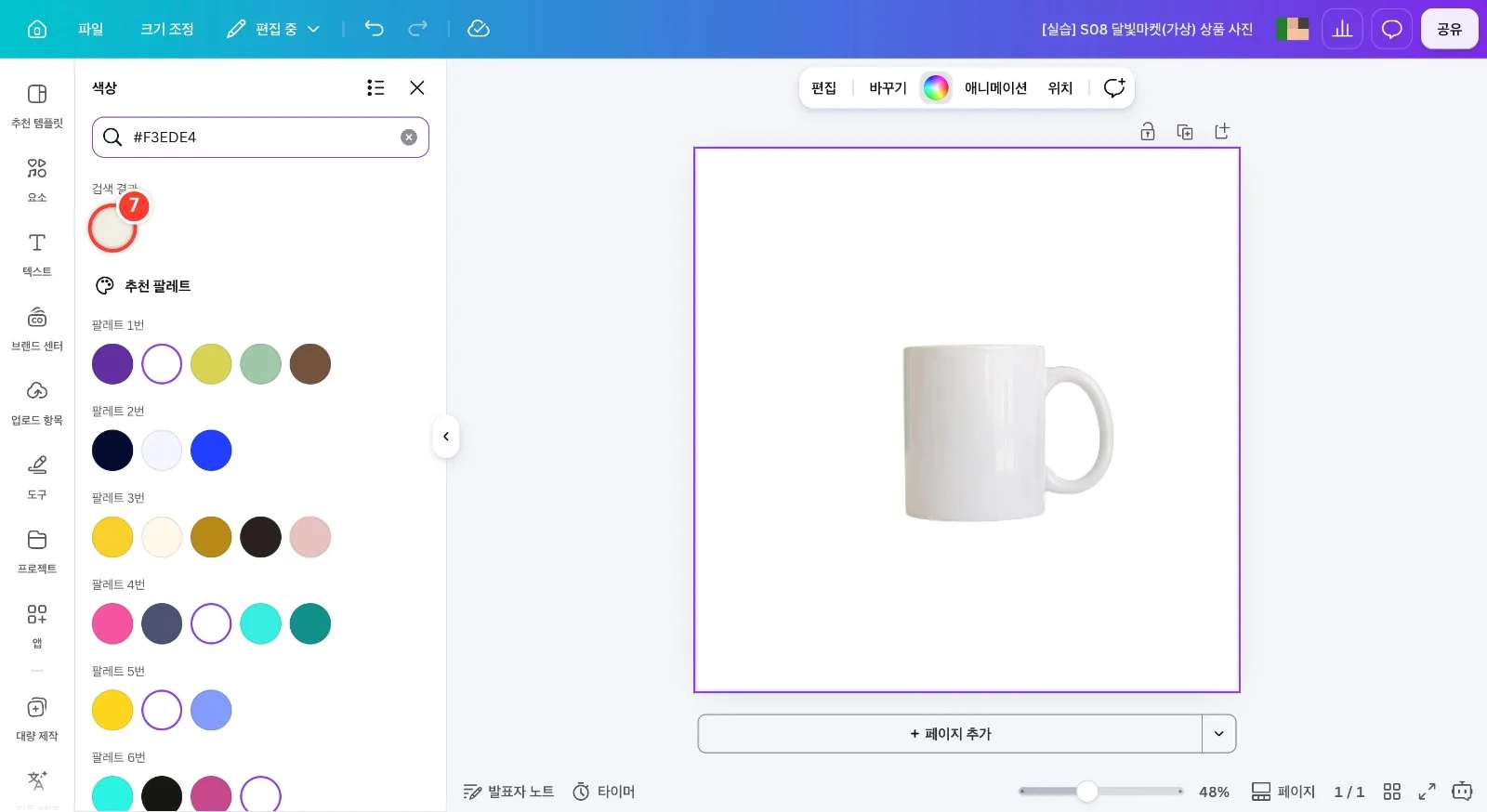Pick turquoise swatch in 팔레트 4번
This screenshot has width=1487, height=812.
click(x=260, y=623)
